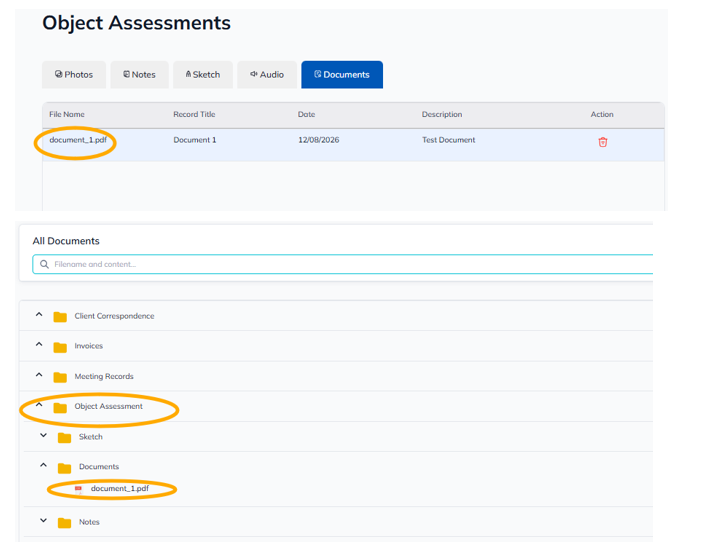The width and height of the screenshot is (706, 554).
Task: Click the Filename and content search field
Action: click(343, 264)
